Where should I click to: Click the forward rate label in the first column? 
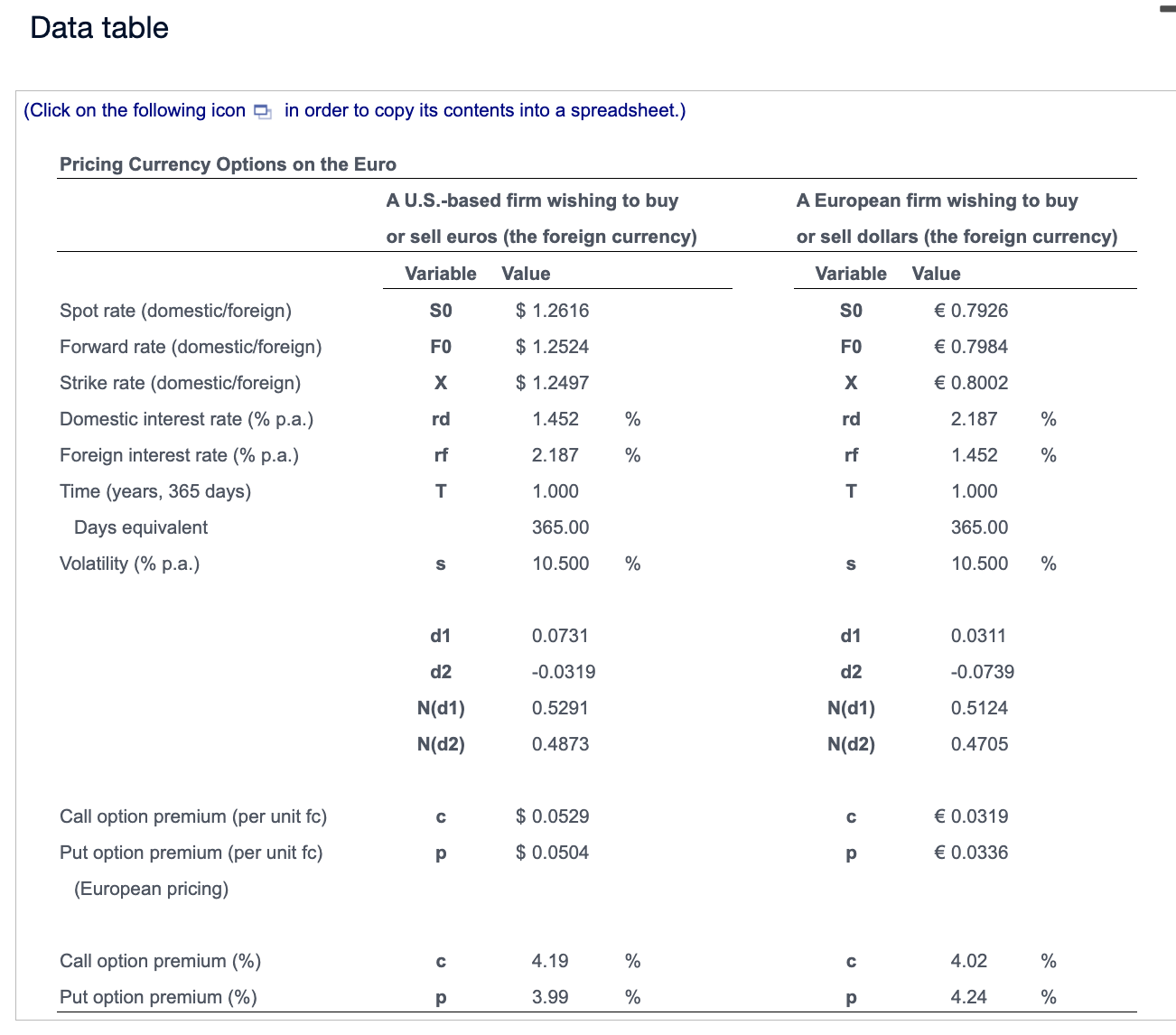click(191, 346)
